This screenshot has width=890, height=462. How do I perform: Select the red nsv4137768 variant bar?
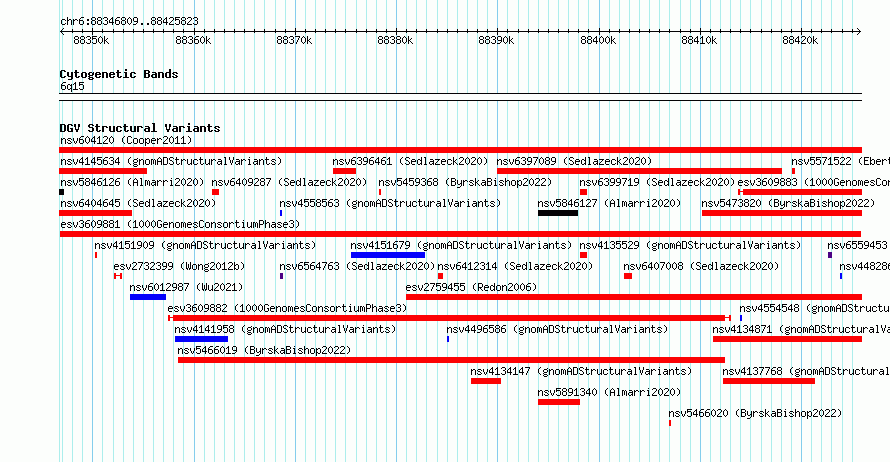point(769,381)
